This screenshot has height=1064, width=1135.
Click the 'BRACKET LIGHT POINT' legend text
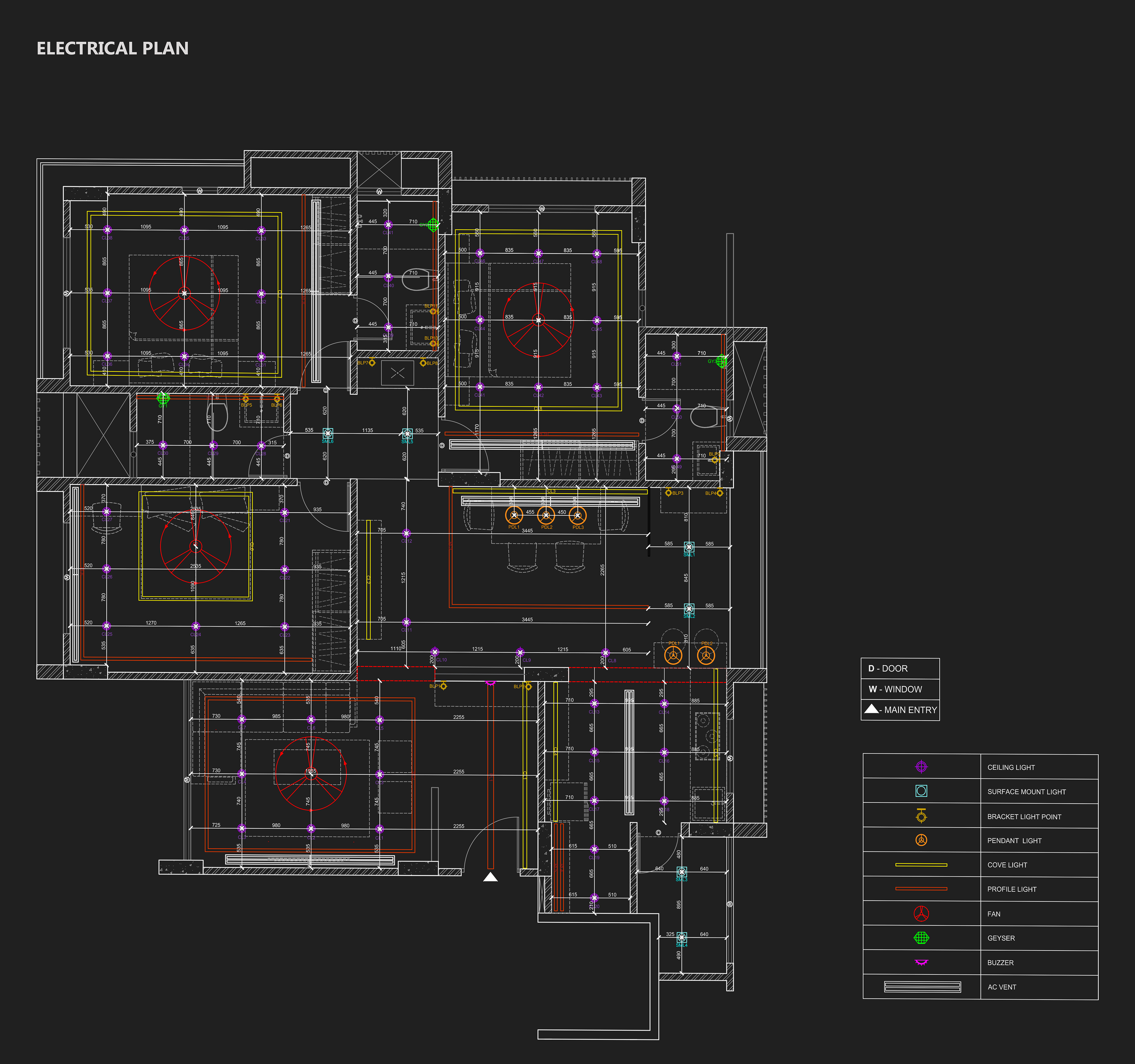(1024, 817)
